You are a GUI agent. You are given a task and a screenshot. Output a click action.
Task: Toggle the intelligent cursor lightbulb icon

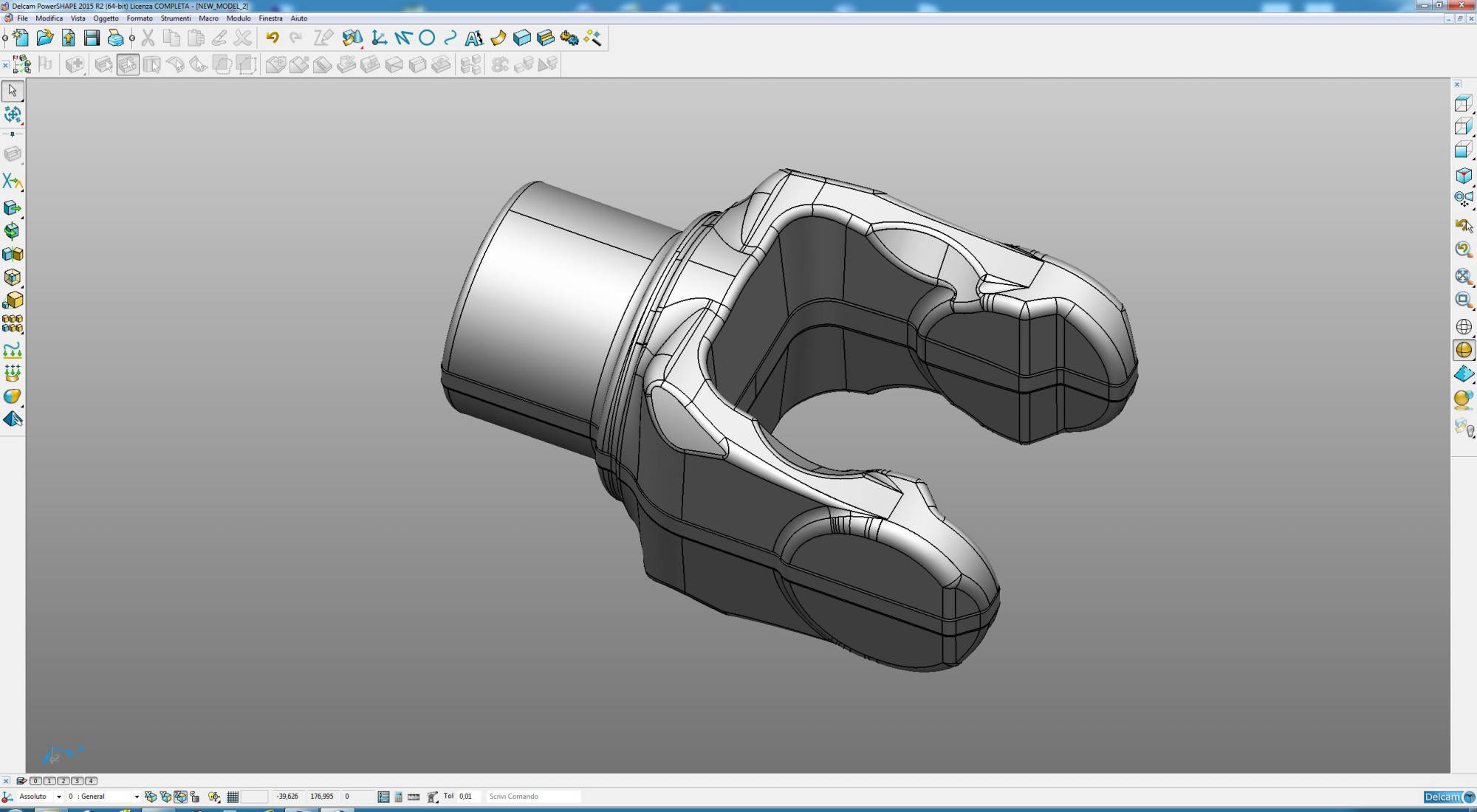[214, 796]
